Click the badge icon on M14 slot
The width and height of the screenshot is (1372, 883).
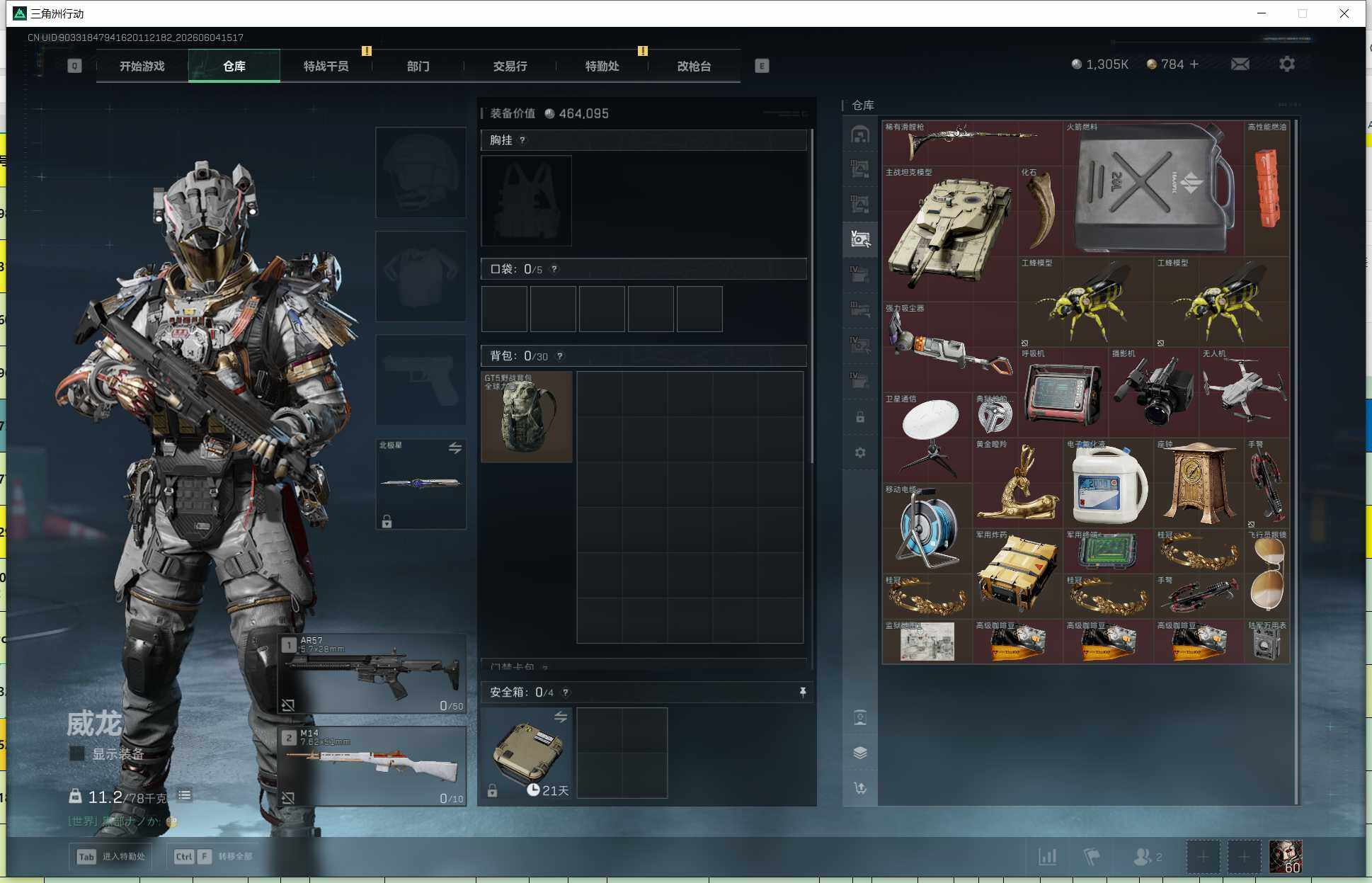tap(288, 798)
